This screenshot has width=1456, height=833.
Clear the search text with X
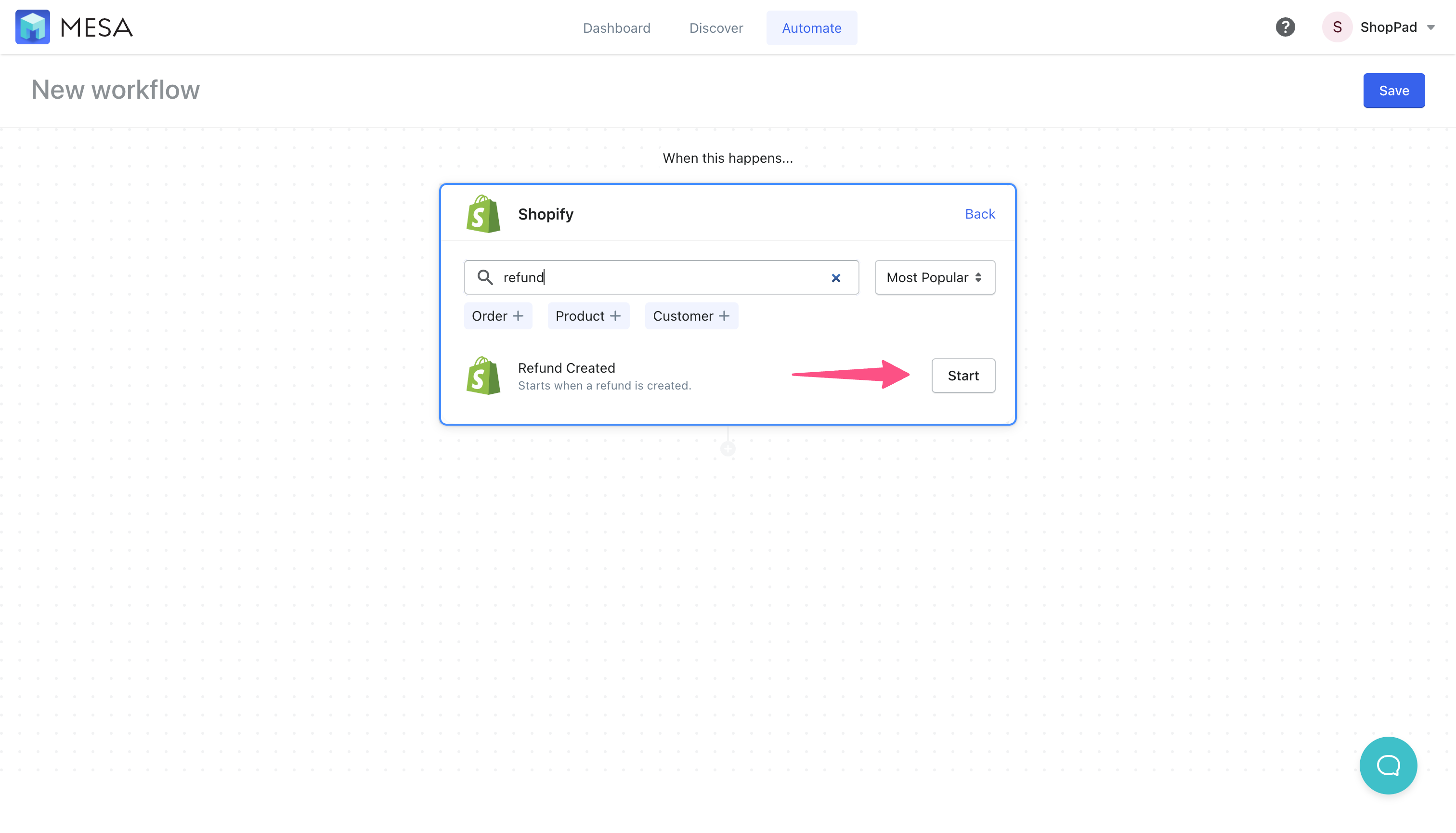(836, 278)
